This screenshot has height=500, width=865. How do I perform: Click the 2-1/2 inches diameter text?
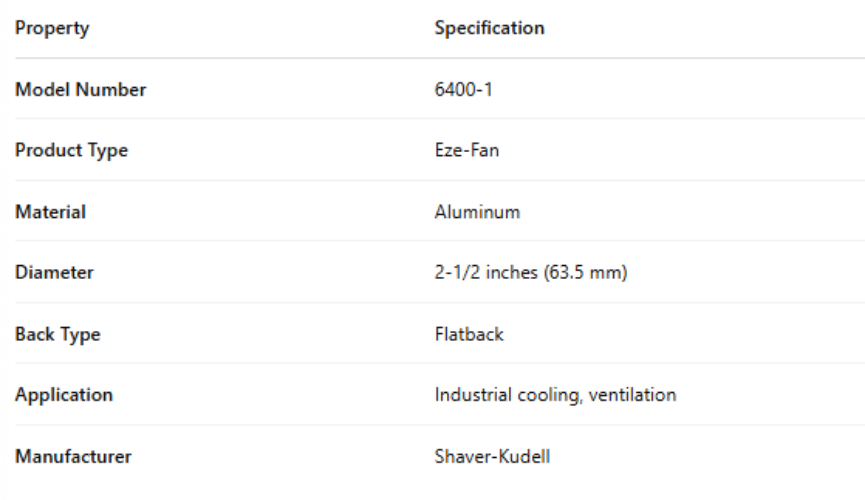(484, 273)
